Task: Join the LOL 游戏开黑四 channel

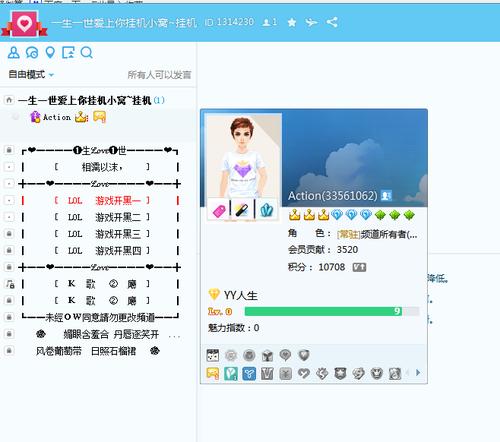Action: pyautogui.click(x=100, y=250)
